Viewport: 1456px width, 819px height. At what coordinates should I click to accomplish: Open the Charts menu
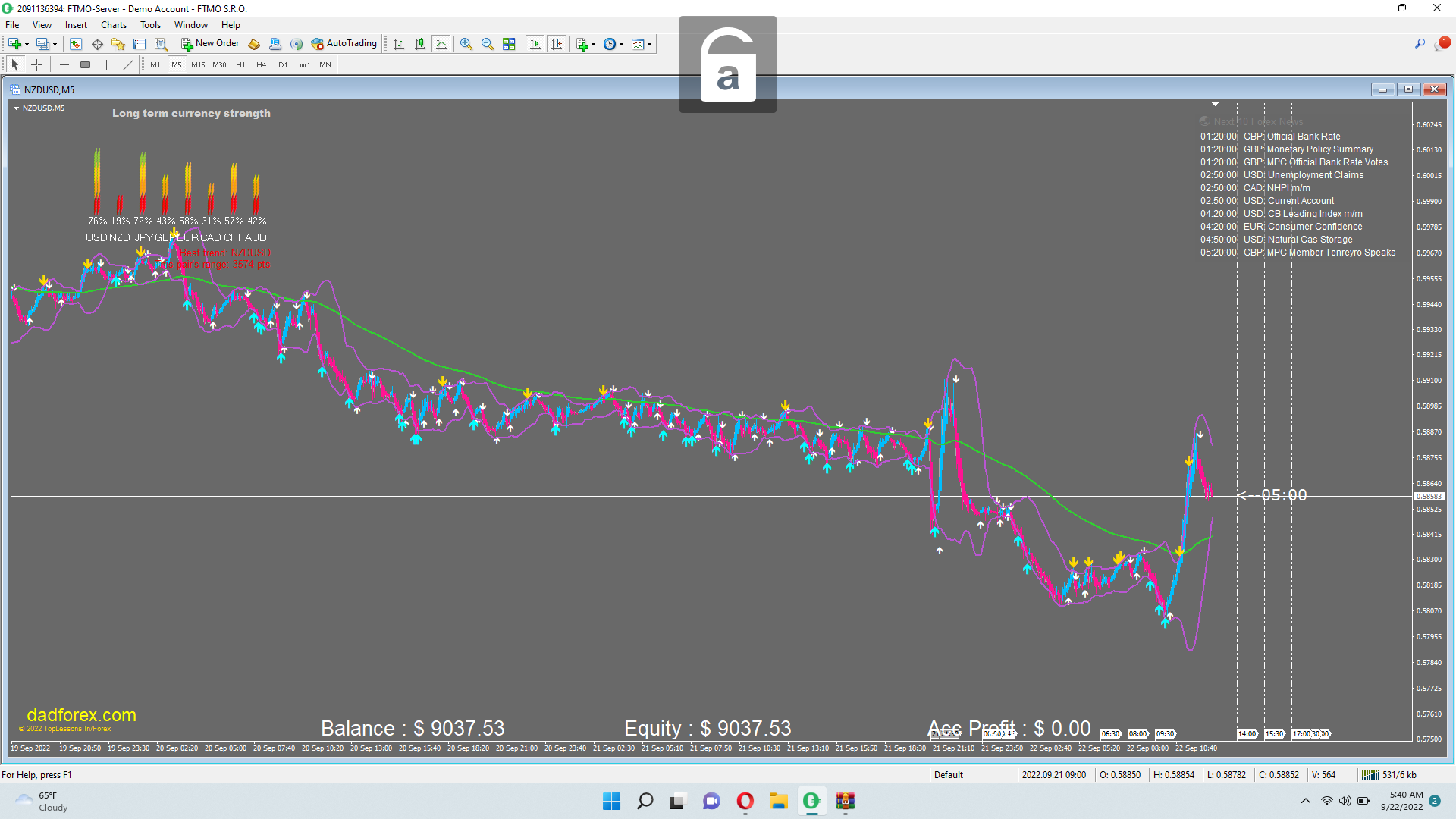coord(114,25)
